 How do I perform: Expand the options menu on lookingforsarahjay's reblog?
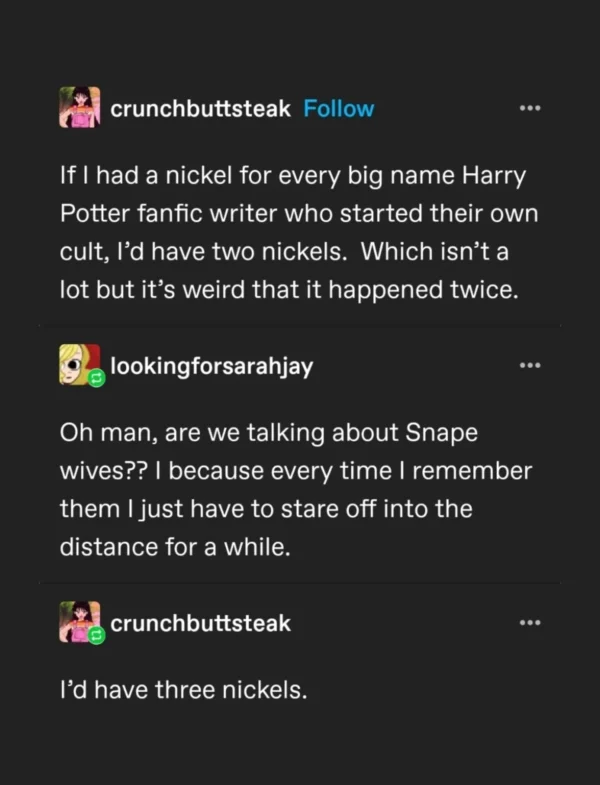(x=529, y=366)
